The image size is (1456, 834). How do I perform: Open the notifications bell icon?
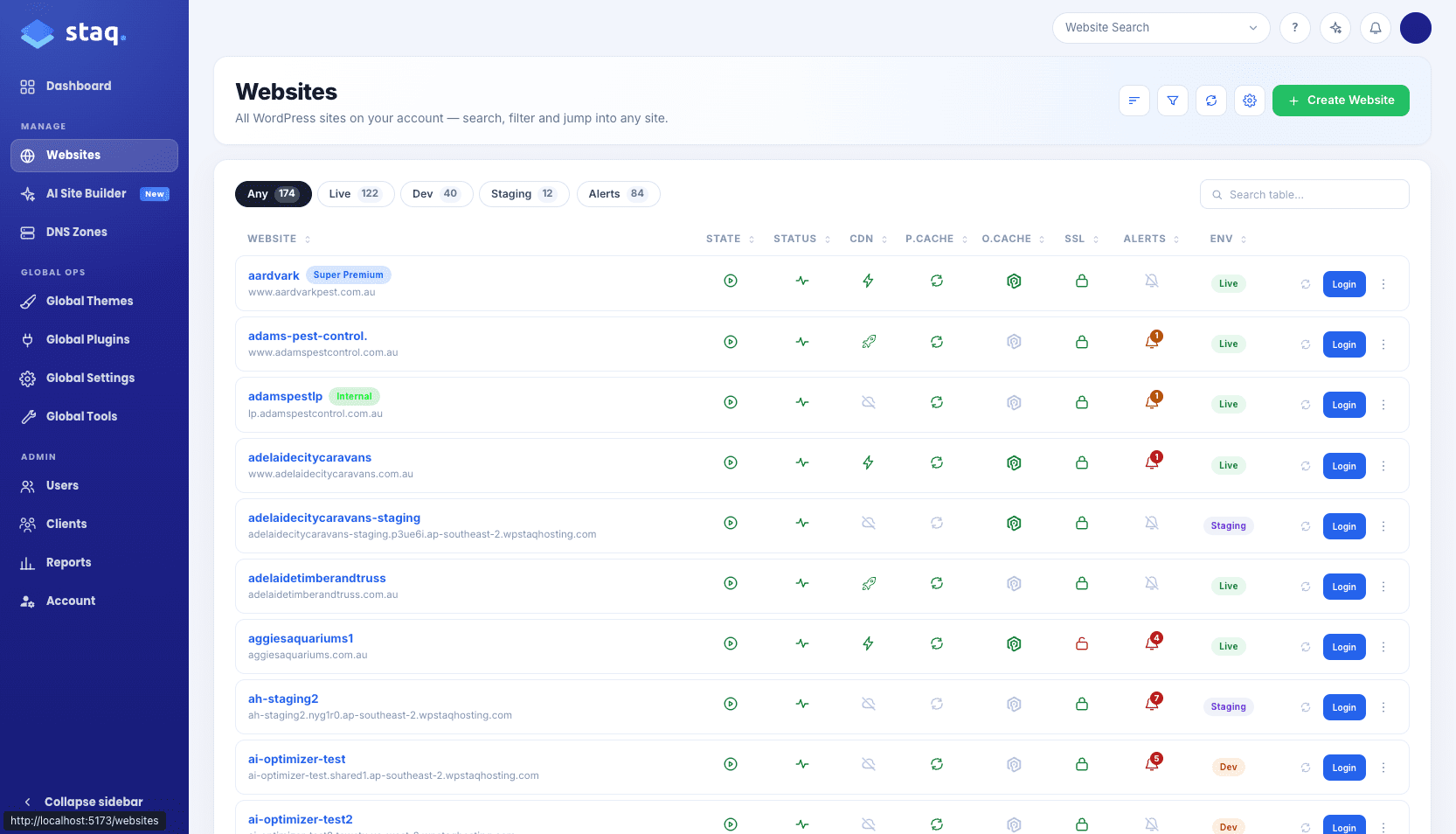[x=1375, y=28]
